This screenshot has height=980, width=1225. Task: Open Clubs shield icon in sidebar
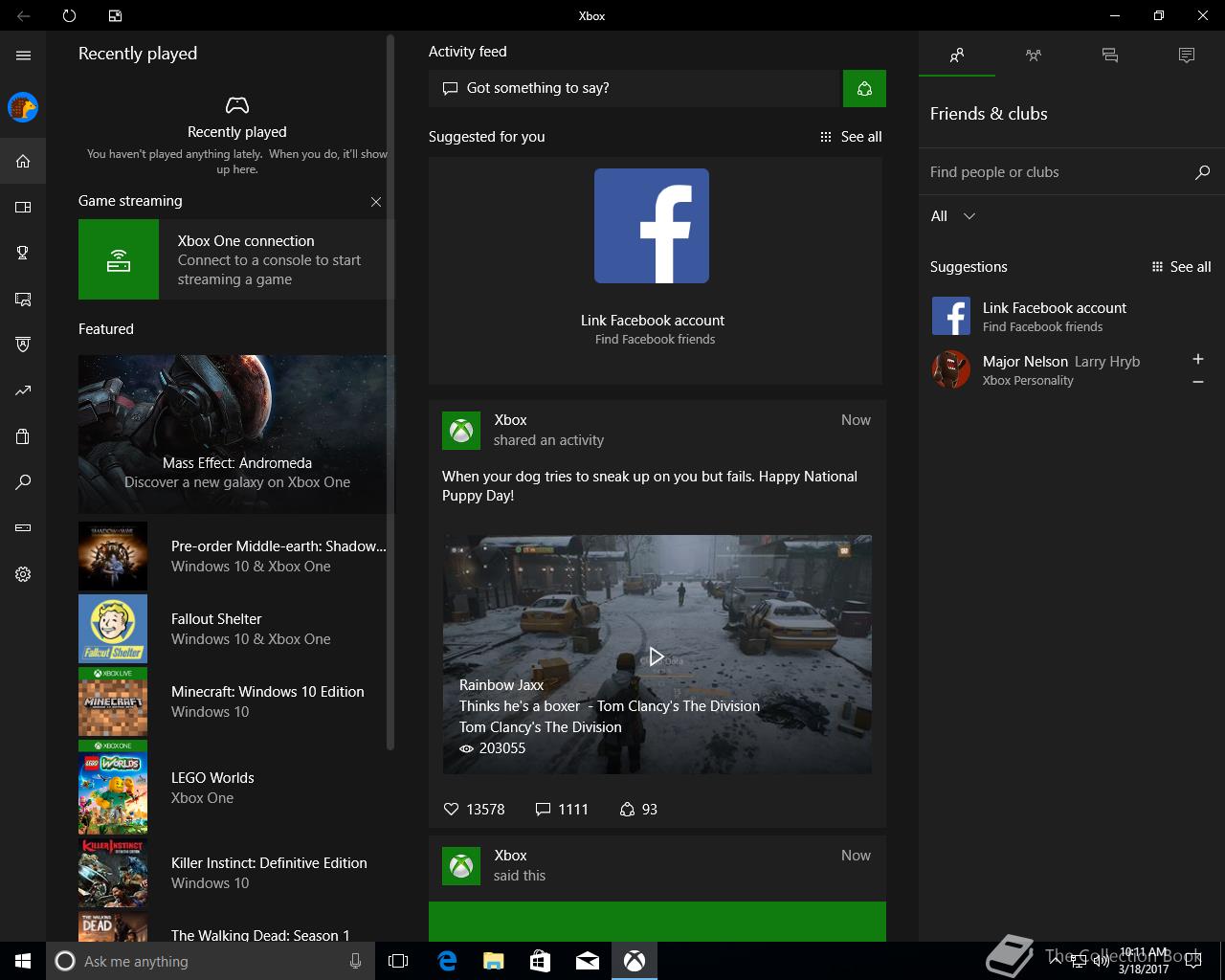[23, 345]
